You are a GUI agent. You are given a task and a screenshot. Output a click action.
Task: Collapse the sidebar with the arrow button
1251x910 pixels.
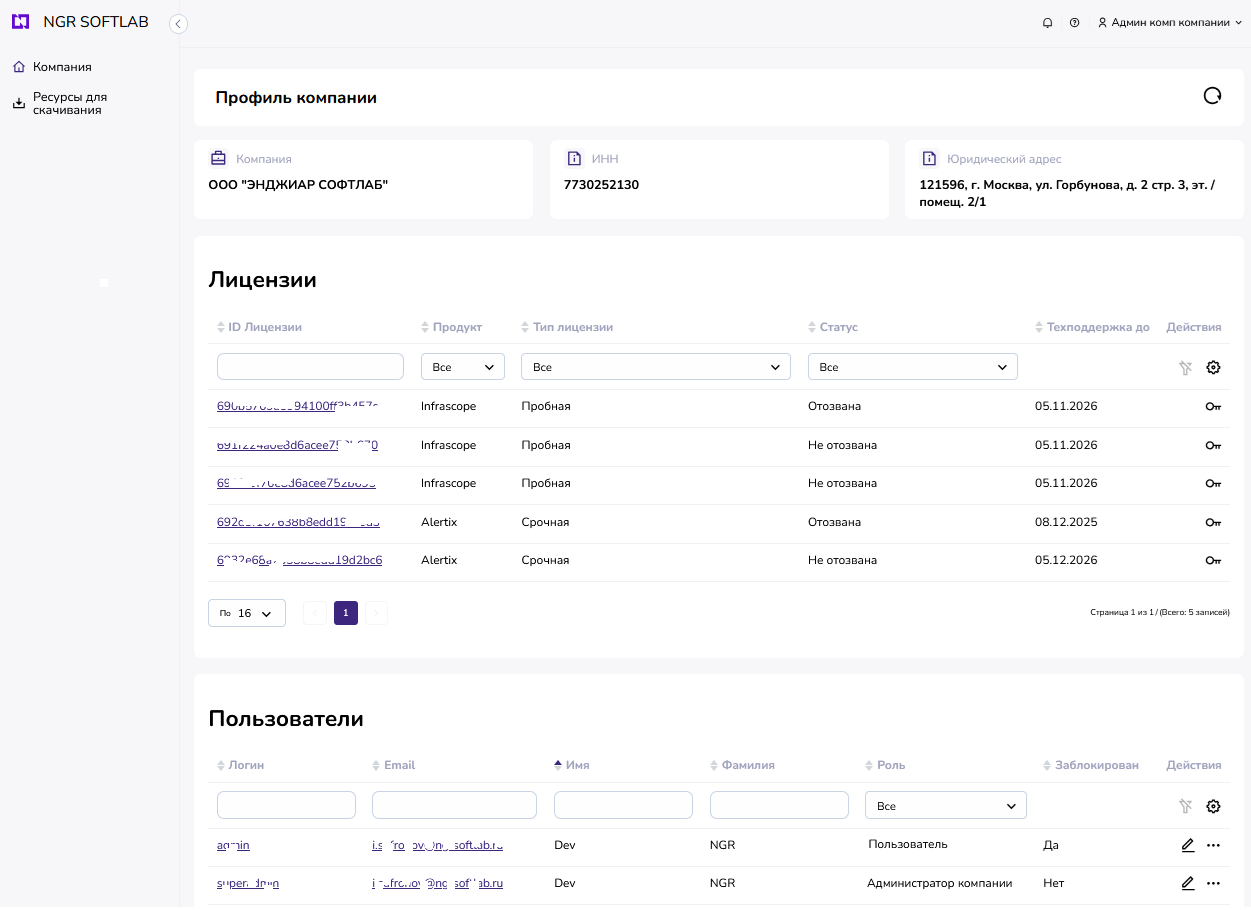pos(178,24)
